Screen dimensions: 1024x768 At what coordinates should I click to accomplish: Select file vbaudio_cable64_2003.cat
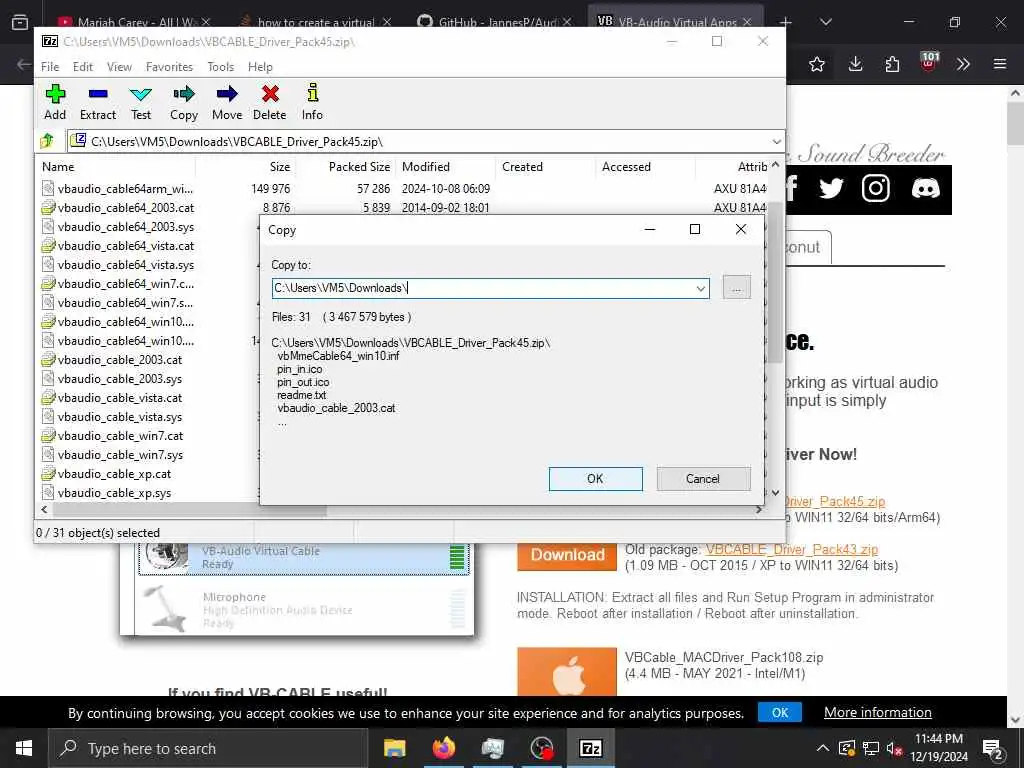click(x=125, y=208)
